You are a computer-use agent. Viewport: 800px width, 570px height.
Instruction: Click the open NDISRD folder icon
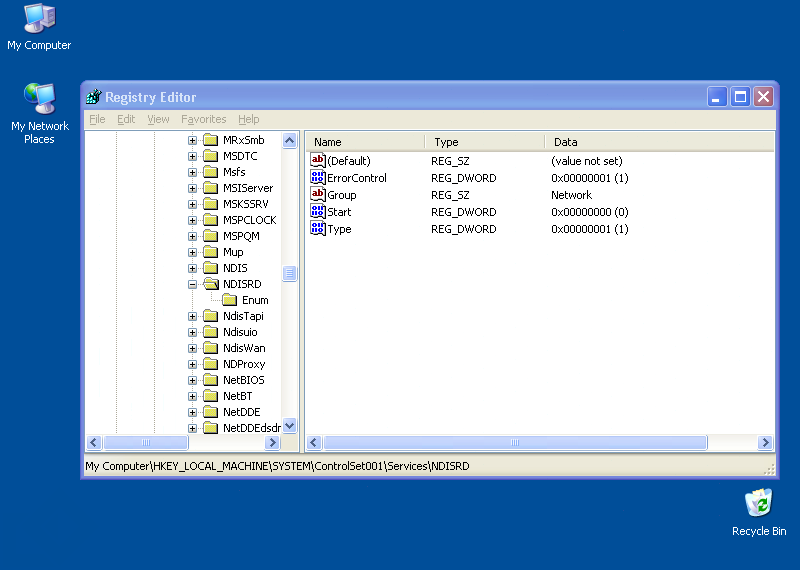[x=211, y=284]
